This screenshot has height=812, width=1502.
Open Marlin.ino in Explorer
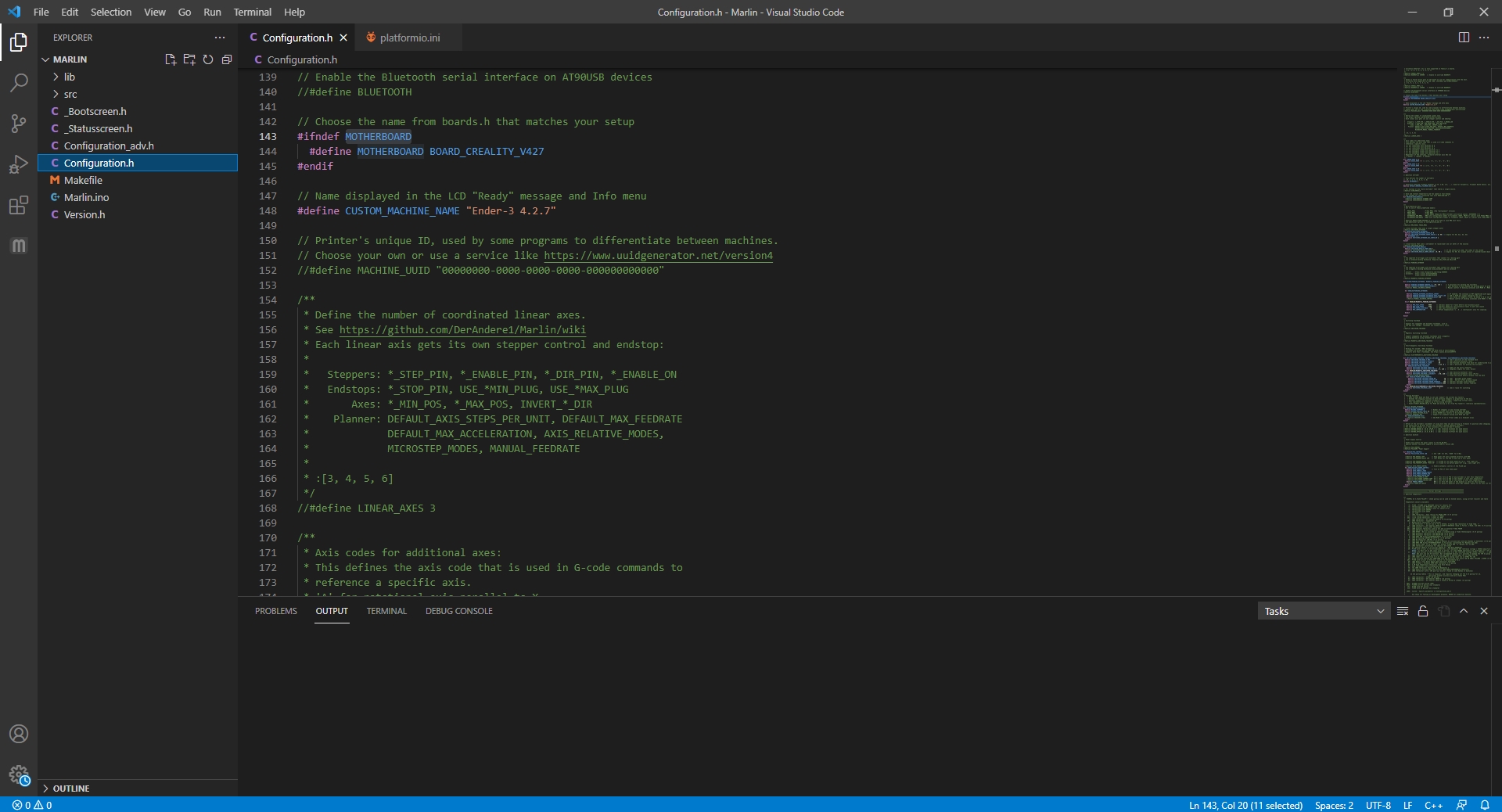tap(138, 197)
